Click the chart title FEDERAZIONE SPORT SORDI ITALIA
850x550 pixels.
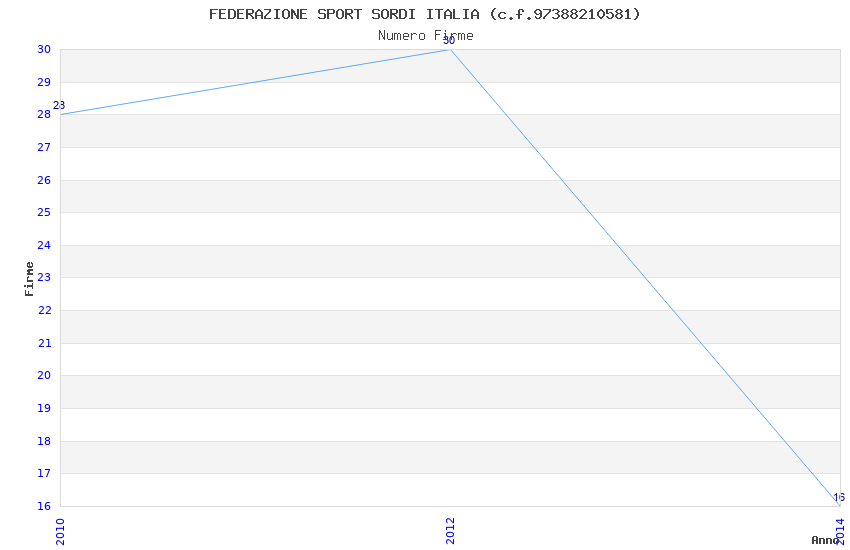424,14
